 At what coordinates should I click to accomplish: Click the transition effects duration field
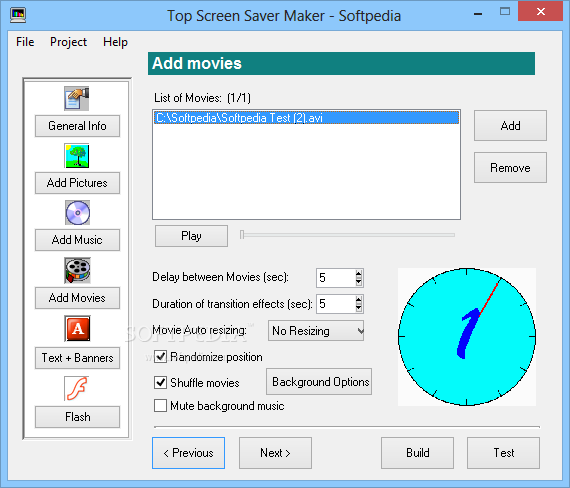pyautogui.click(x=336, y=304)
